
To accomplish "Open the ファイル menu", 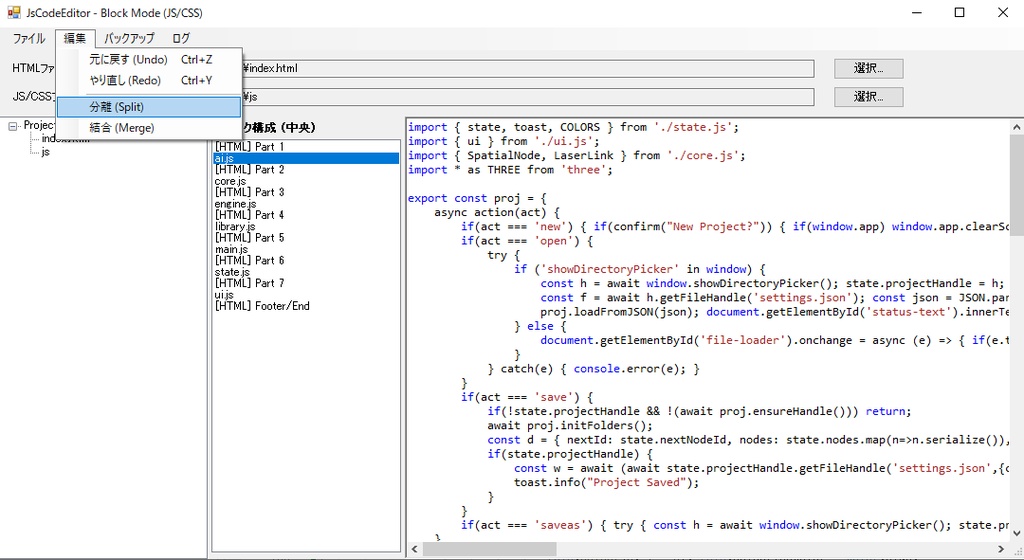I will click(x=29, y=39).
